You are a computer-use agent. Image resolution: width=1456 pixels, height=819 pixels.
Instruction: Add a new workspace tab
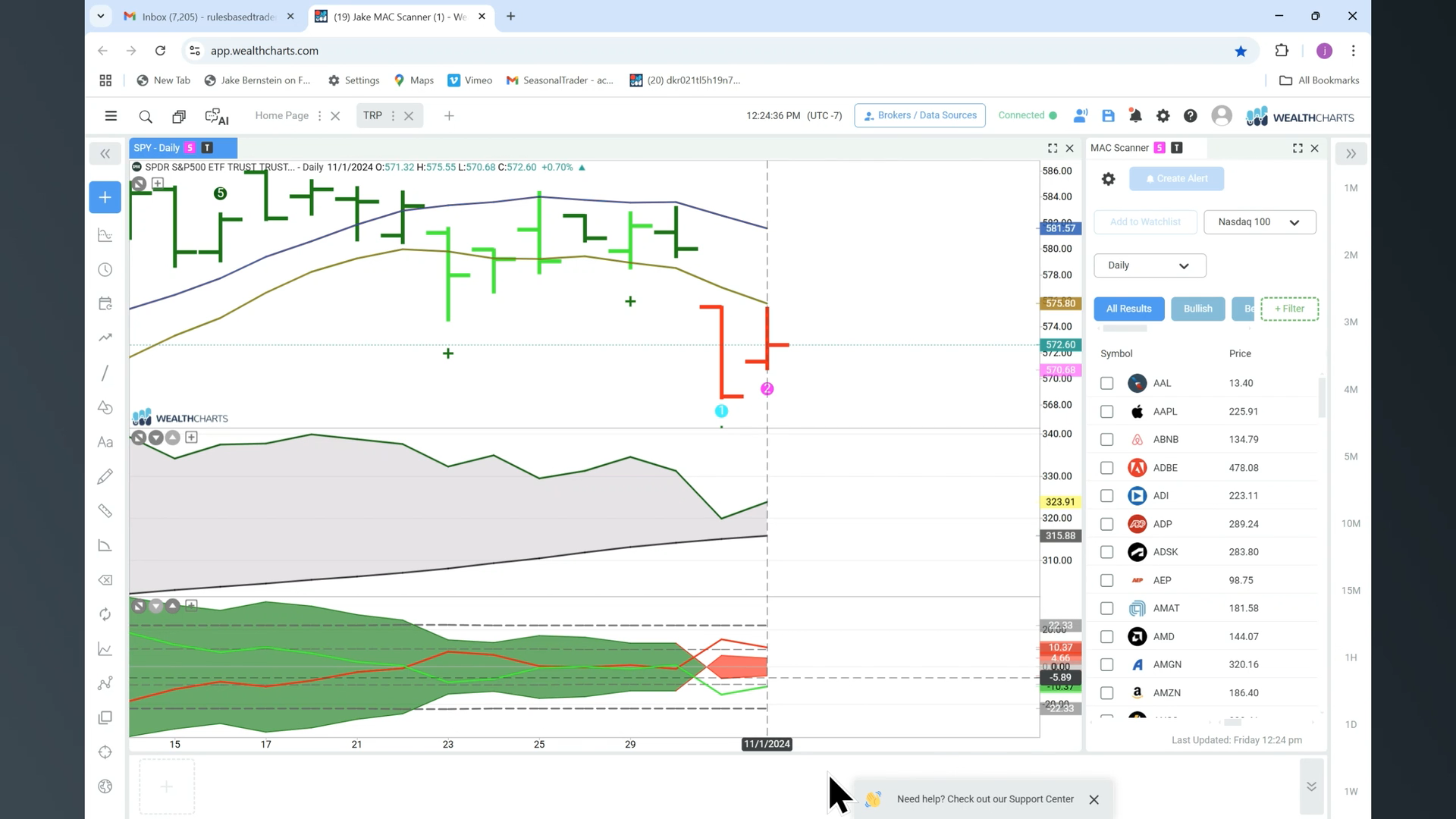pos(449,116)
